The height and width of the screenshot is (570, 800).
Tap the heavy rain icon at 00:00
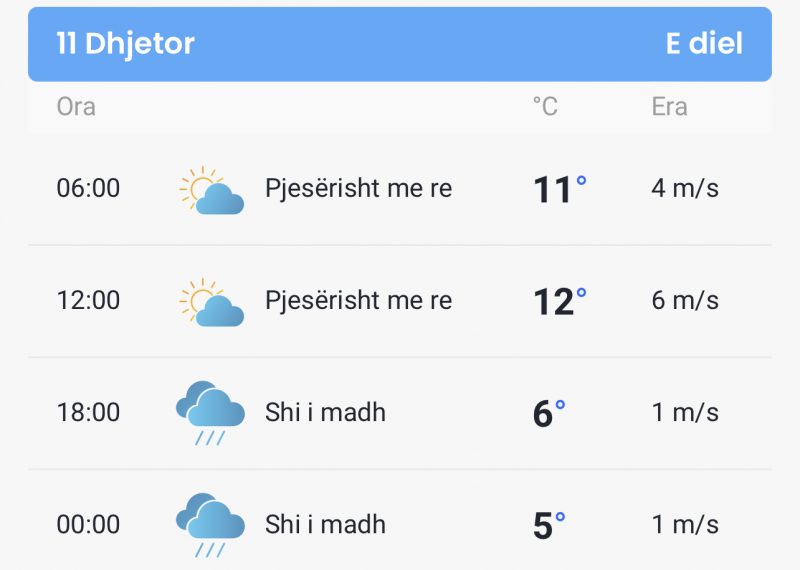click(x=210, y=524)
